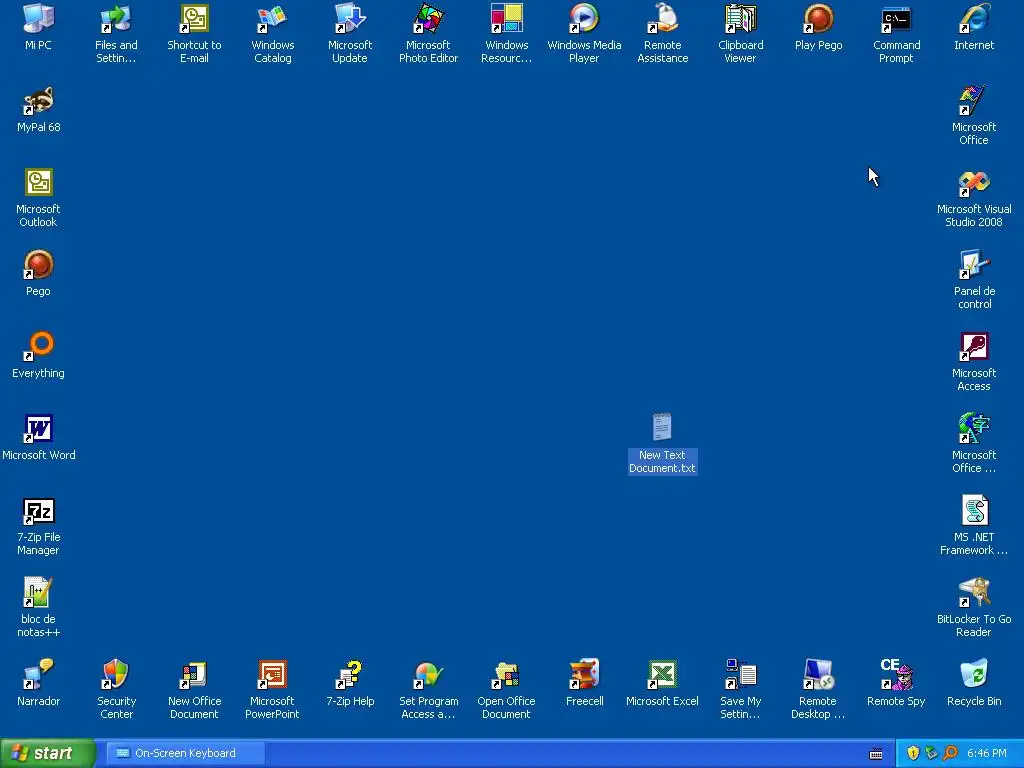Click the Command Prompt icon
The image size is (1024, 768).
[896, 18]
